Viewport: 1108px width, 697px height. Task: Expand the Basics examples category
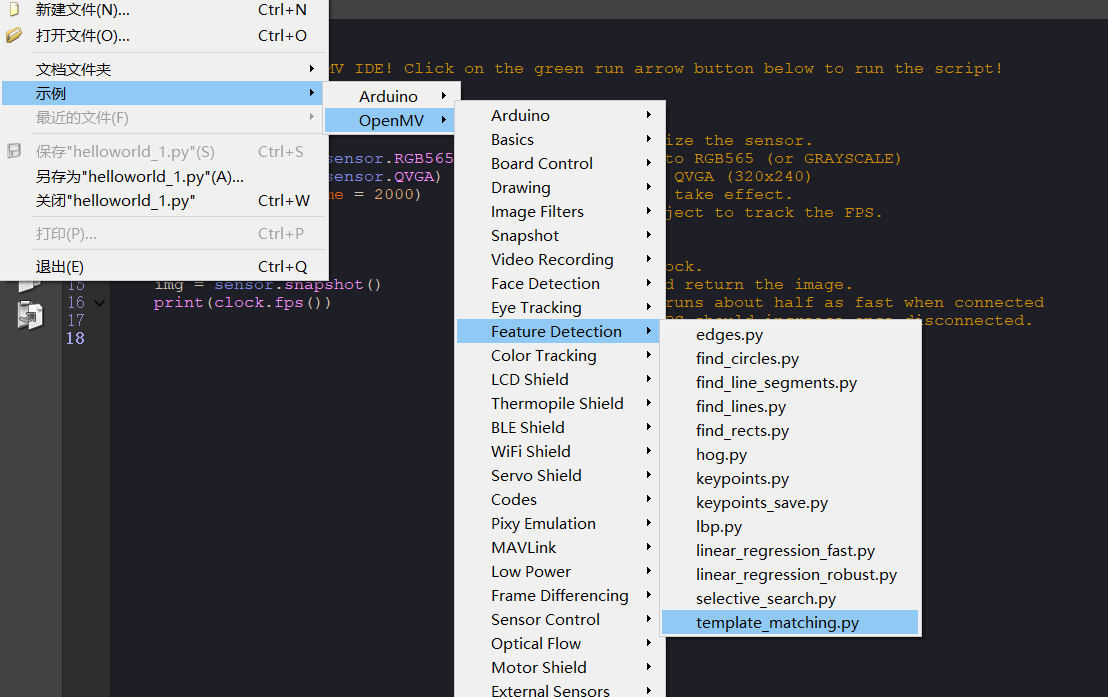point(558,139)
